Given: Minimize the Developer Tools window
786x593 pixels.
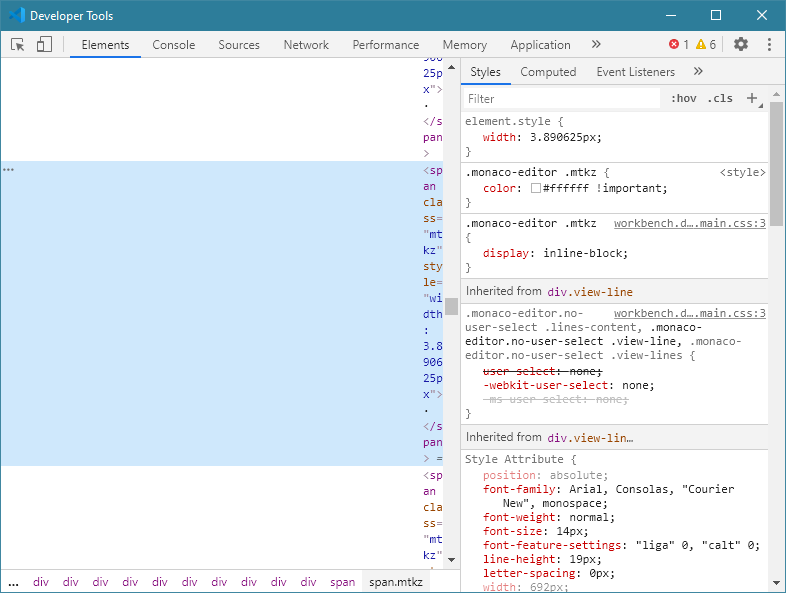Looking at the screenshot, I should 671,15.
